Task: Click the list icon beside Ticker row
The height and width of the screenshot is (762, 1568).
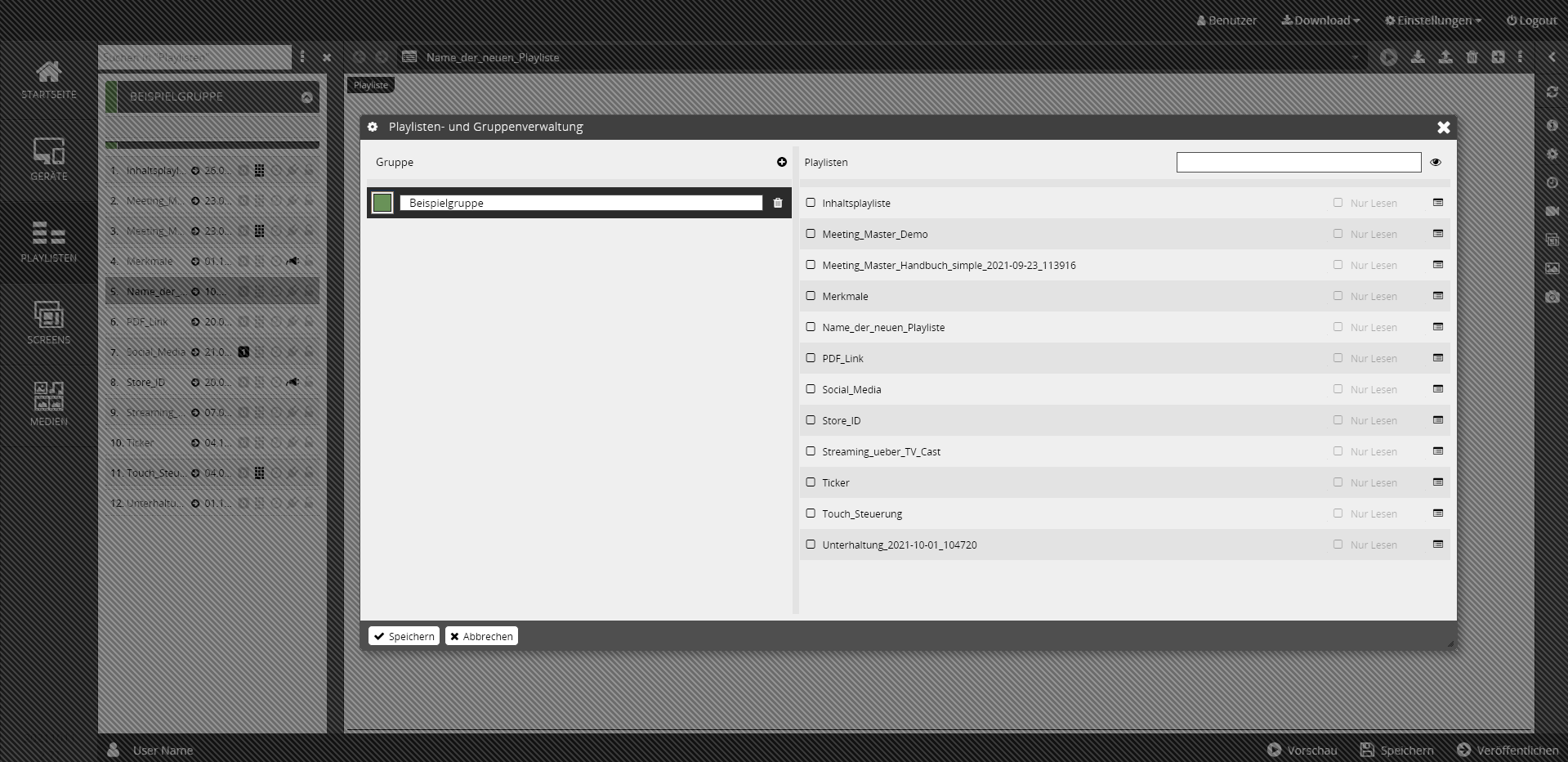Action: [1438, 482]
